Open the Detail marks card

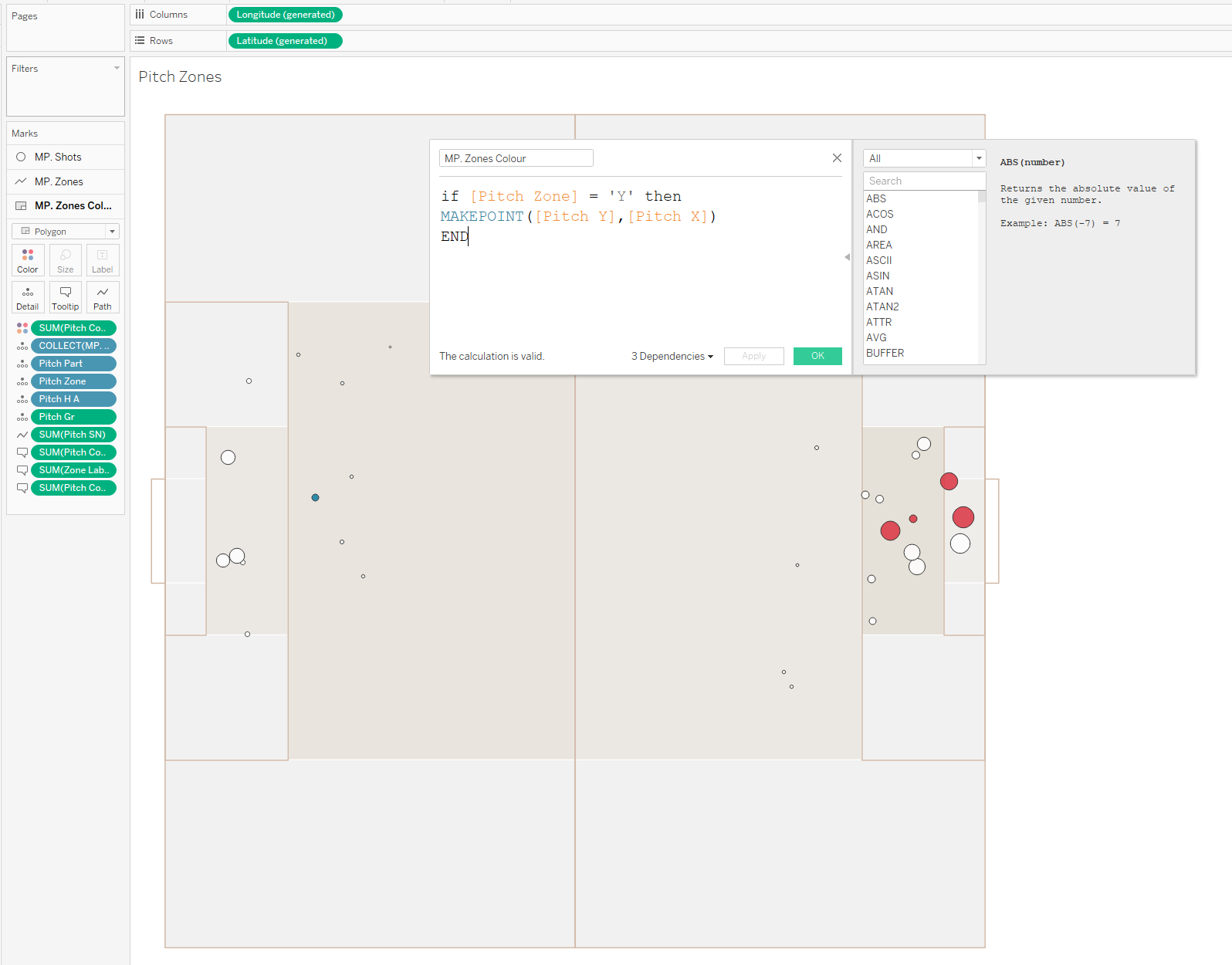pyautogui.click(x=28, y=297)
